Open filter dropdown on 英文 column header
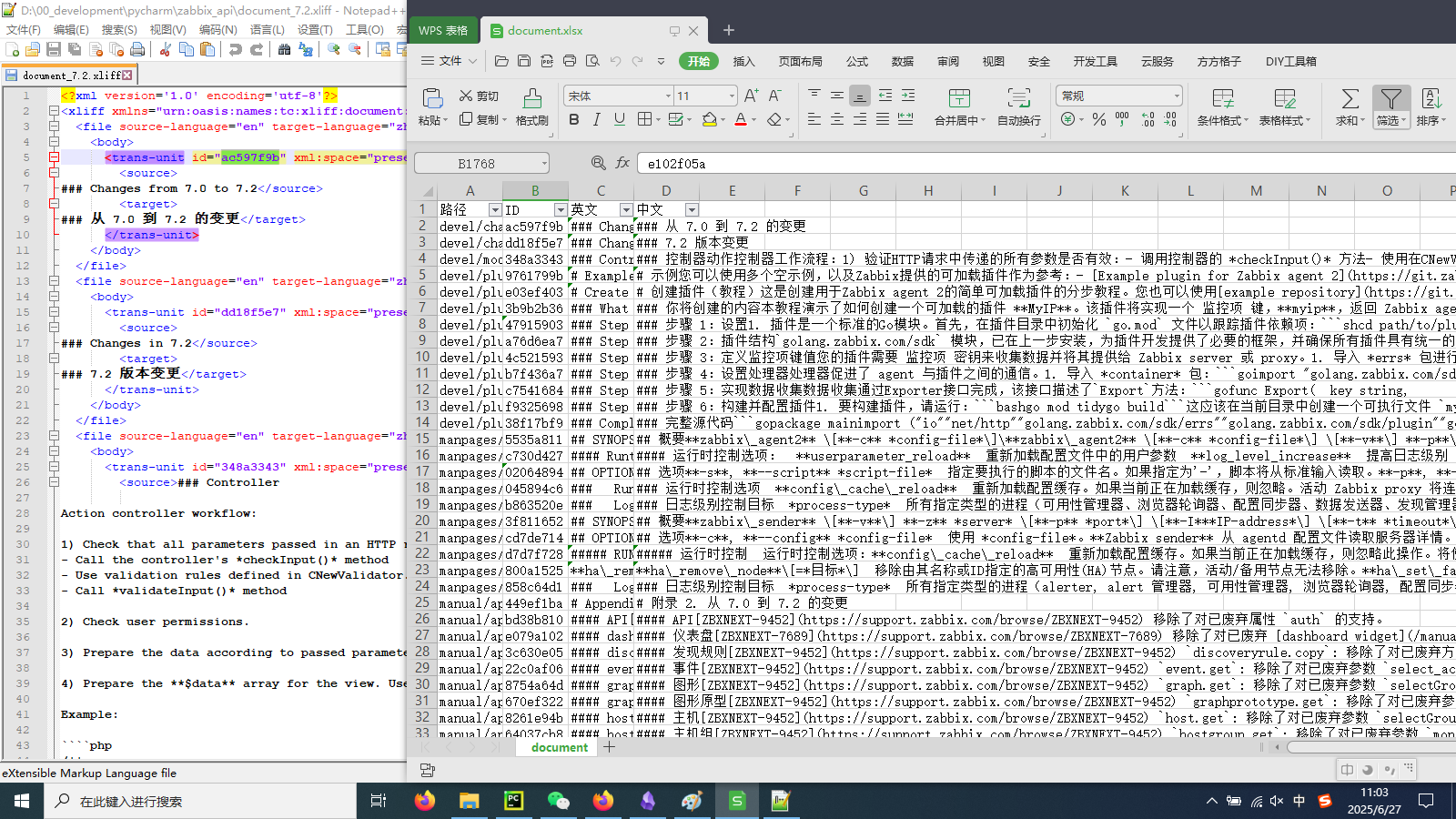The image size is (1456, 819). (x=626, y=209)
